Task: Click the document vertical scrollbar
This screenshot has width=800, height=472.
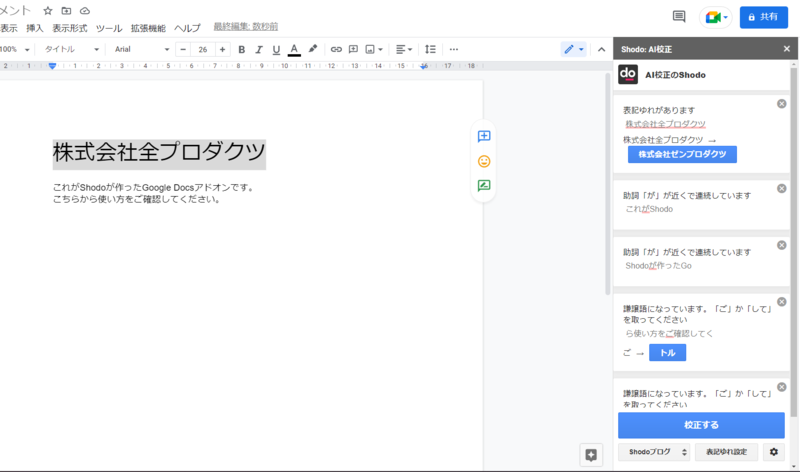Action: (x=607, y=184)
